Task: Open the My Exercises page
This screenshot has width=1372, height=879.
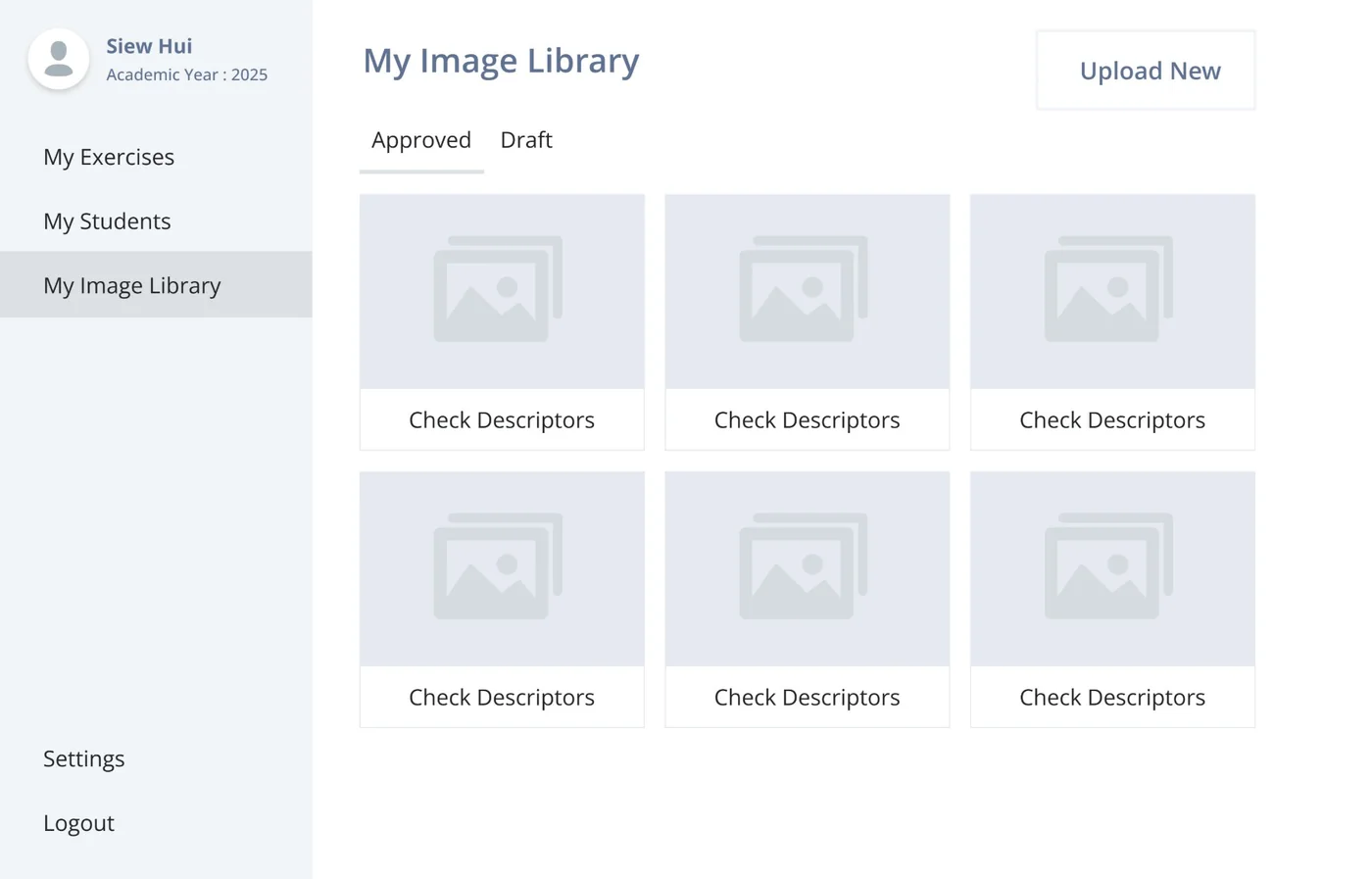Action: tap(109, 157)
